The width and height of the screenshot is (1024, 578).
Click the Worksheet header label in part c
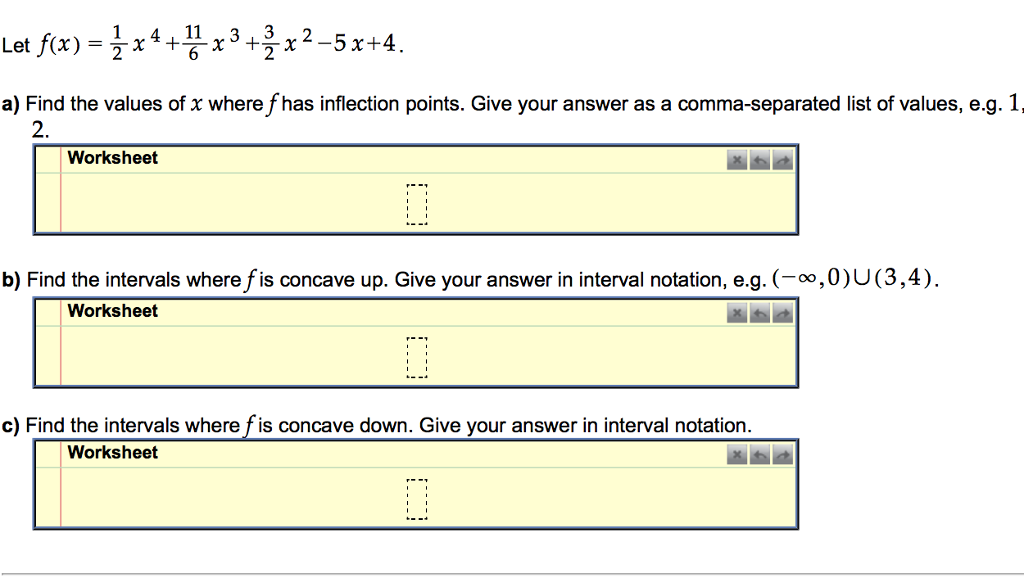click(x=113, y=452)
